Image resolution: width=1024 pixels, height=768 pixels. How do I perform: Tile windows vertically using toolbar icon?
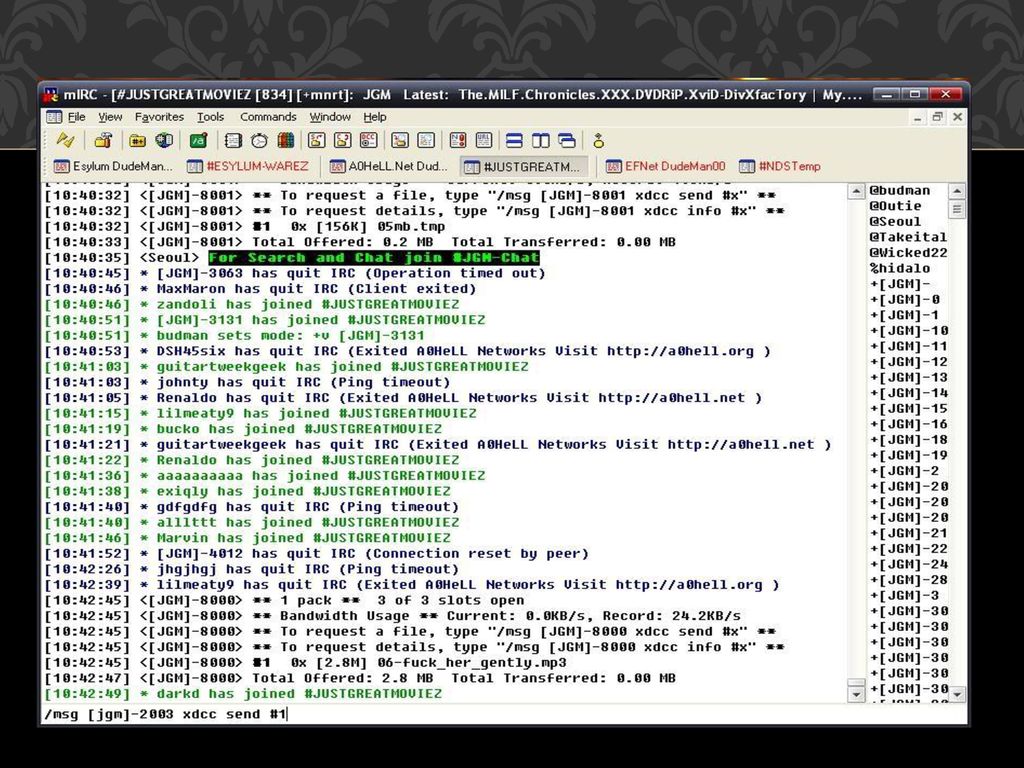pos(541,140)
